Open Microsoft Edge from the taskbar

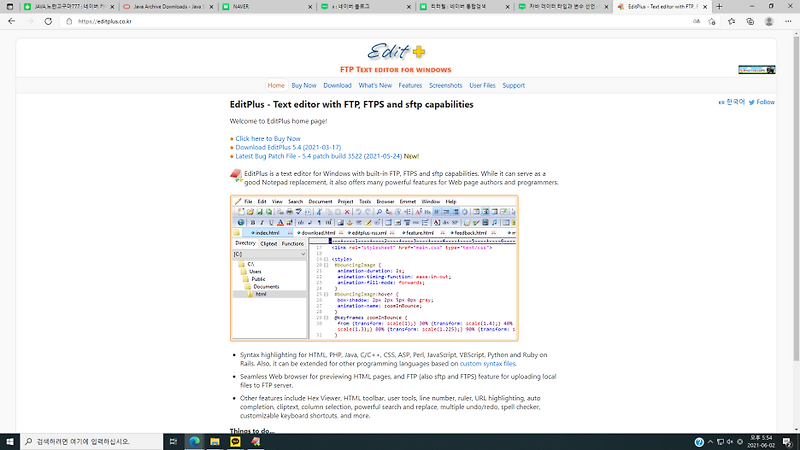194,442
